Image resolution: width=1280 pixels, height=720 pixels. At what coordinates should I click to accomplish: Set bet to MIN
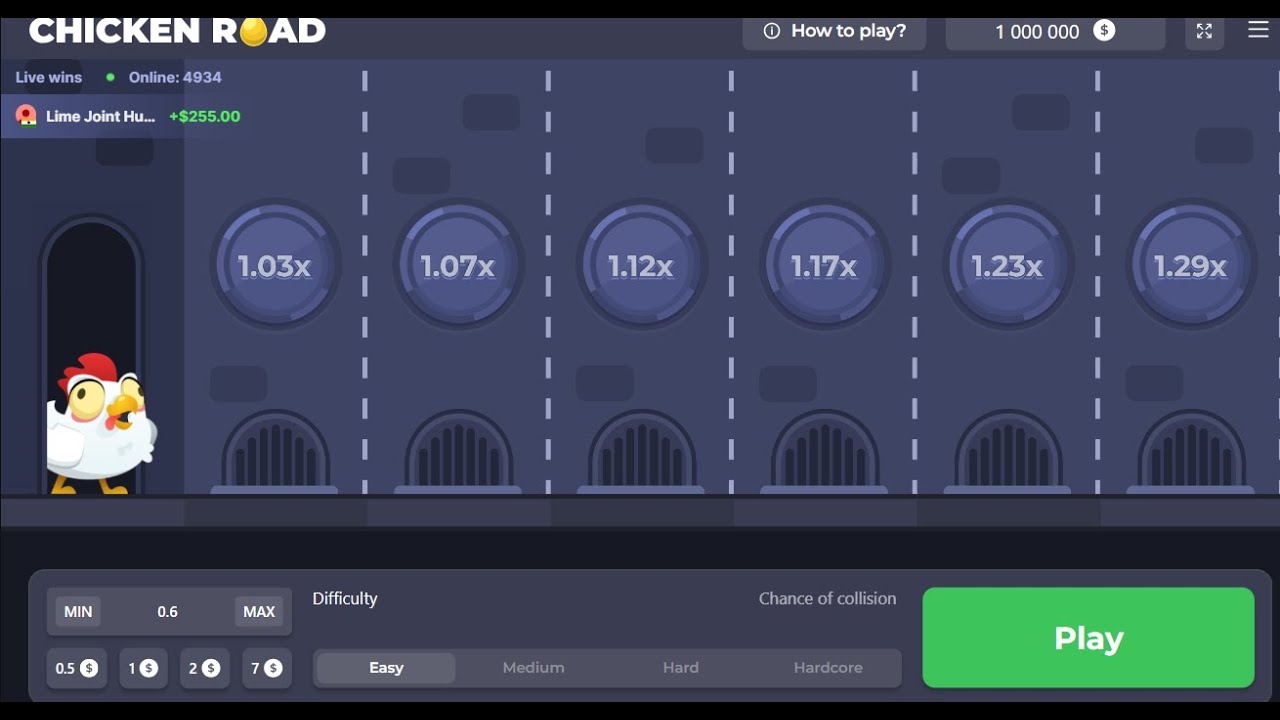coord(78,612)
